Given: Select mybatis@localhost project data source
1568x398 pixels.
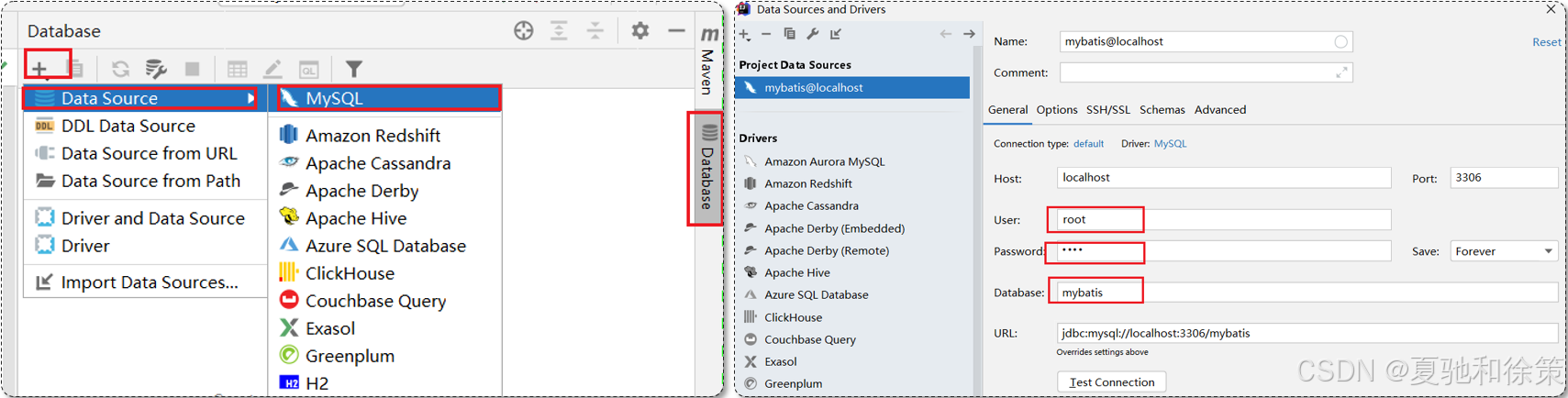Looking at the screenshot, I should pos(852,88).
